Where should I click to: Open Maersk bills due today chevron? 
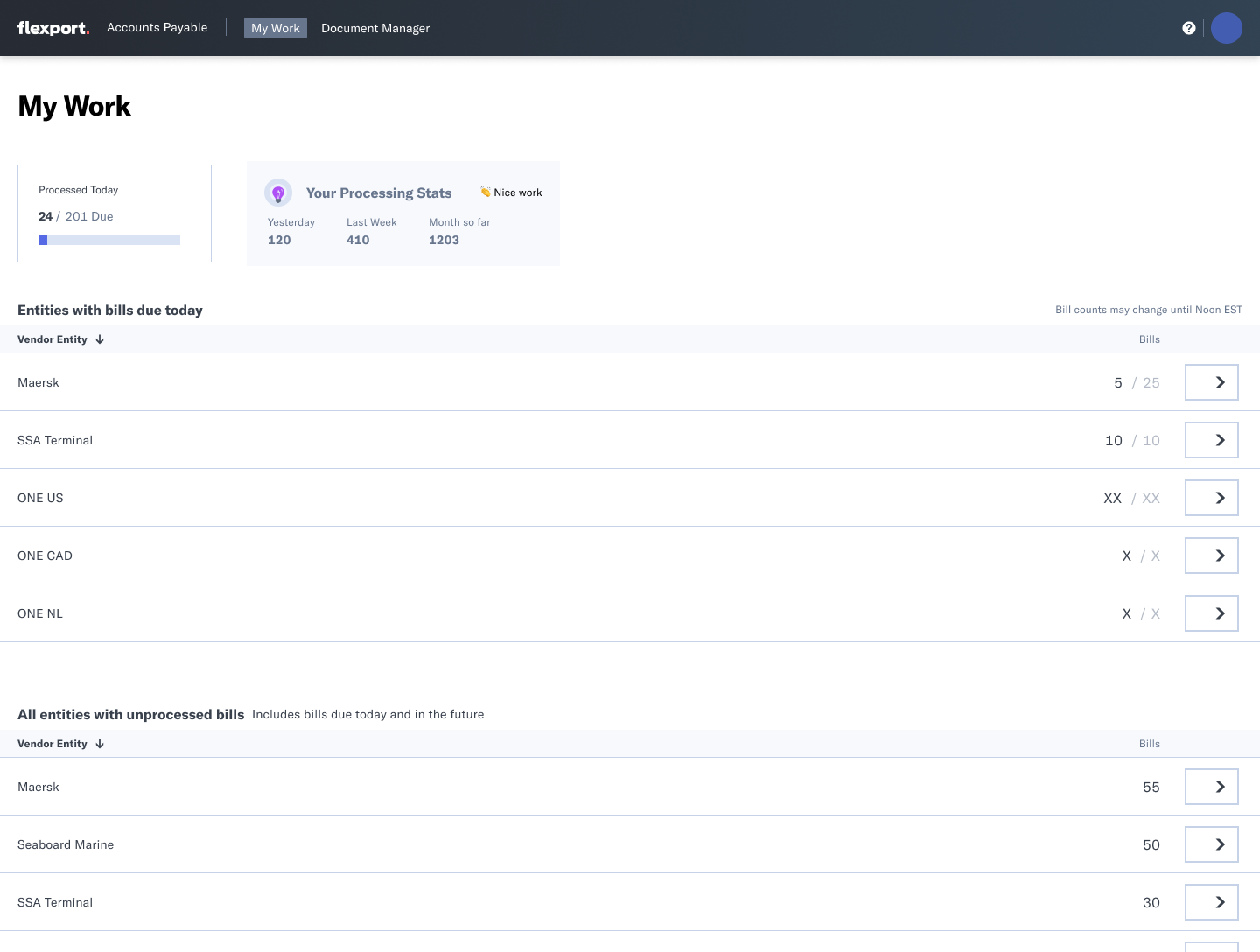pos(1212,382)
